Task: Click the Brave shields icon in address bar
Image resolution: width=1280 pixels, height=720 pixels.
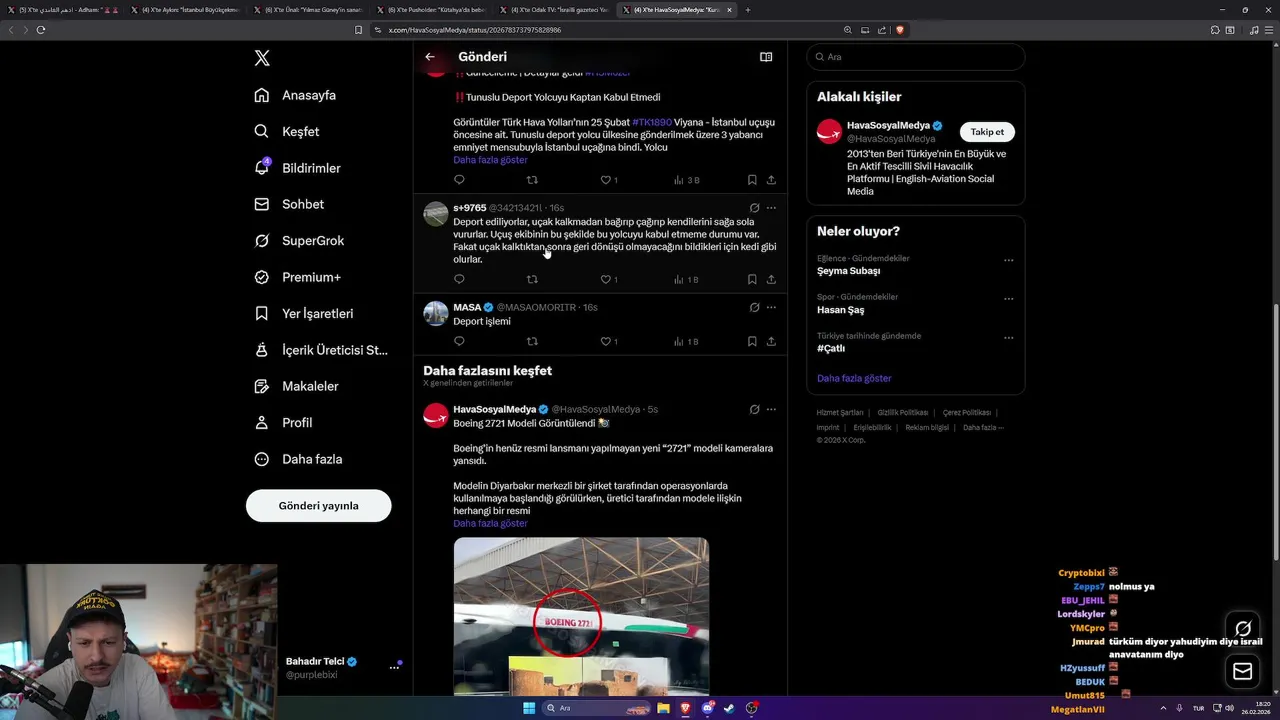Action: pos(900,30)
